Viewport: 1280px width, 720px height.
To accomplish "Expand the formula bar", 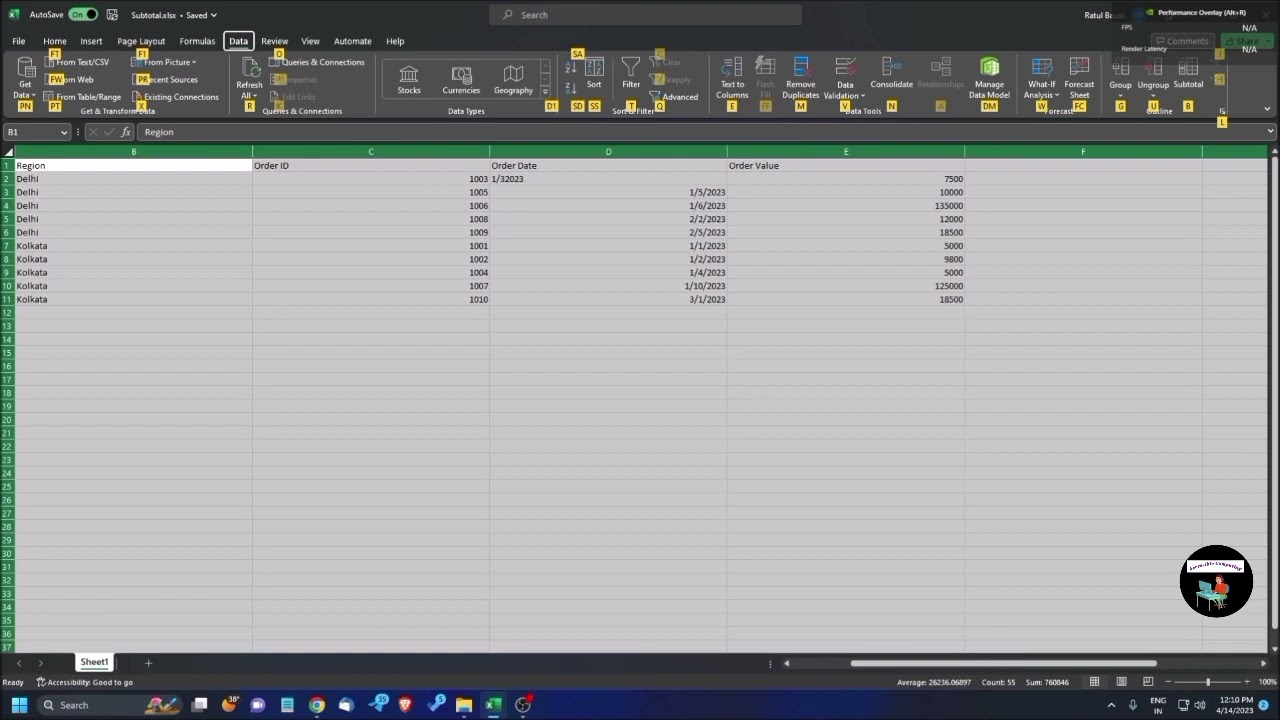I will pyautogui.click(x=1271, y=132).
